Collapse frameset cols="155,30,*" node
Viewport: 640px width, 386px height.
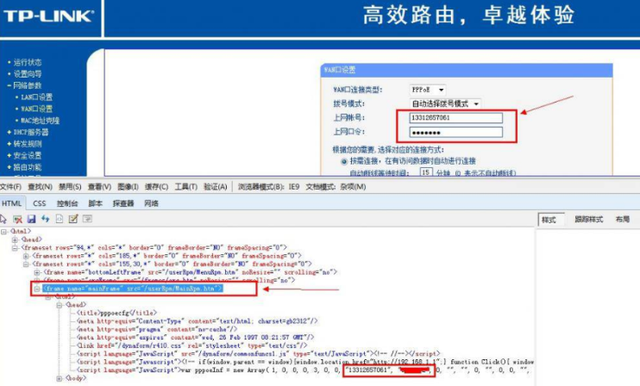26,264
